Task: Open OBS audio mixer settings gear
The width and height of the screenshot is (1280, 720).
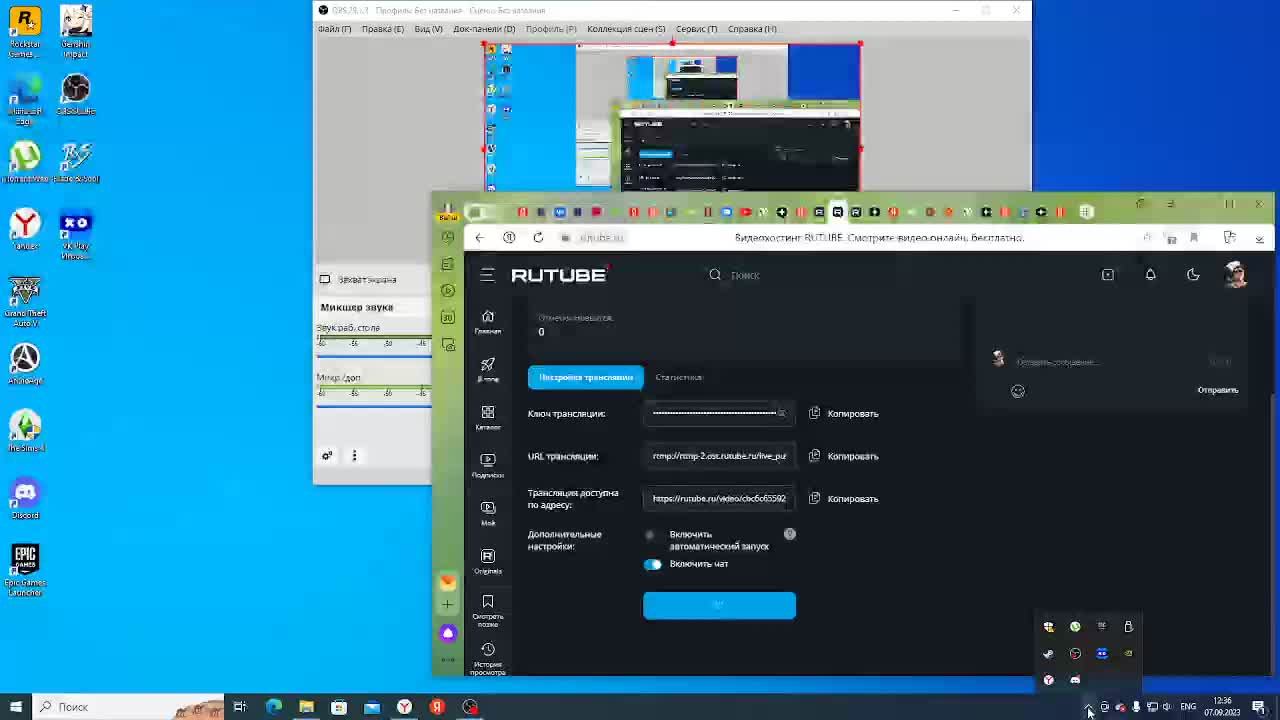Action: [x=327, y=456]
